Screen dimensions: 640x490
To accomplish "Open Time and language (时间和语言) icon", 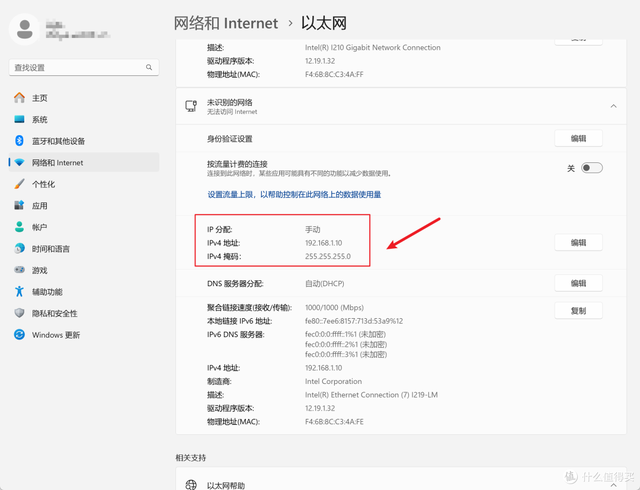I will 19,248.
